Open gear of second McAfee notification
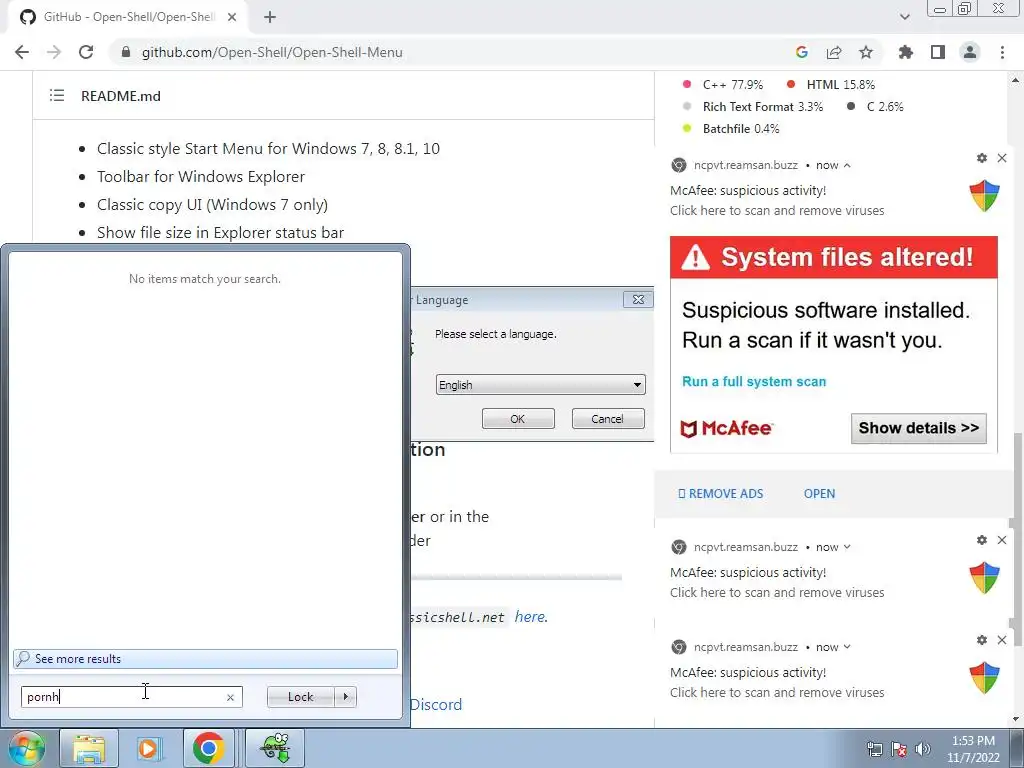1024x768 pixels. point(982,540)
